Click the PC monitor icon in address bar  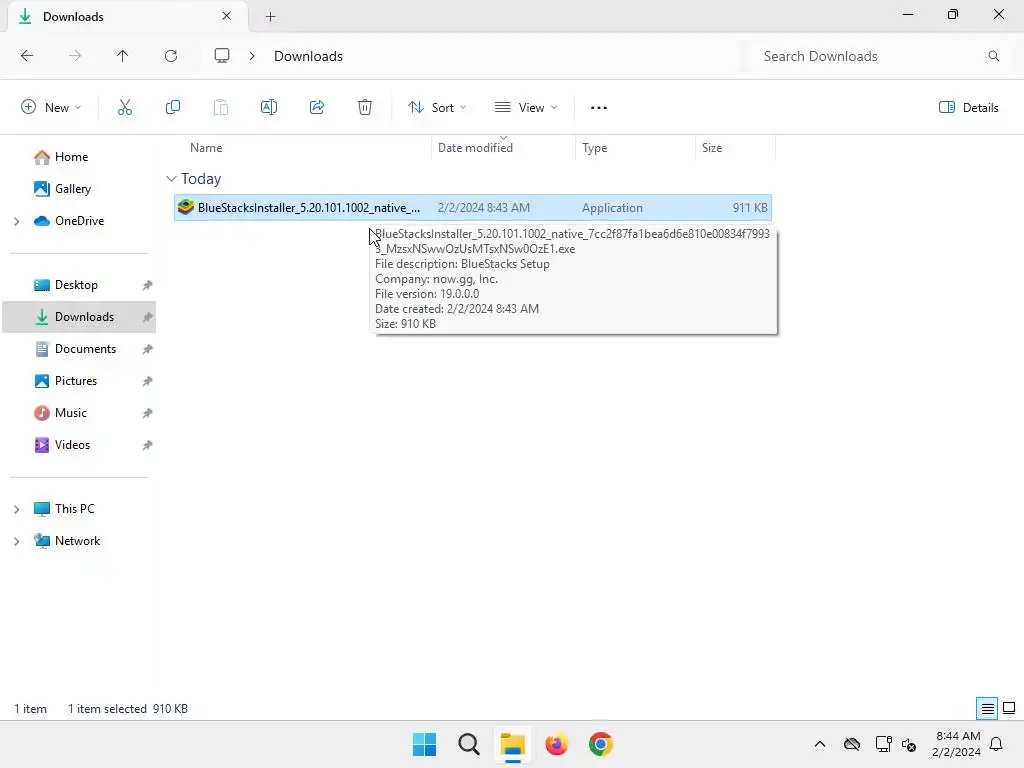coord(222,56)
